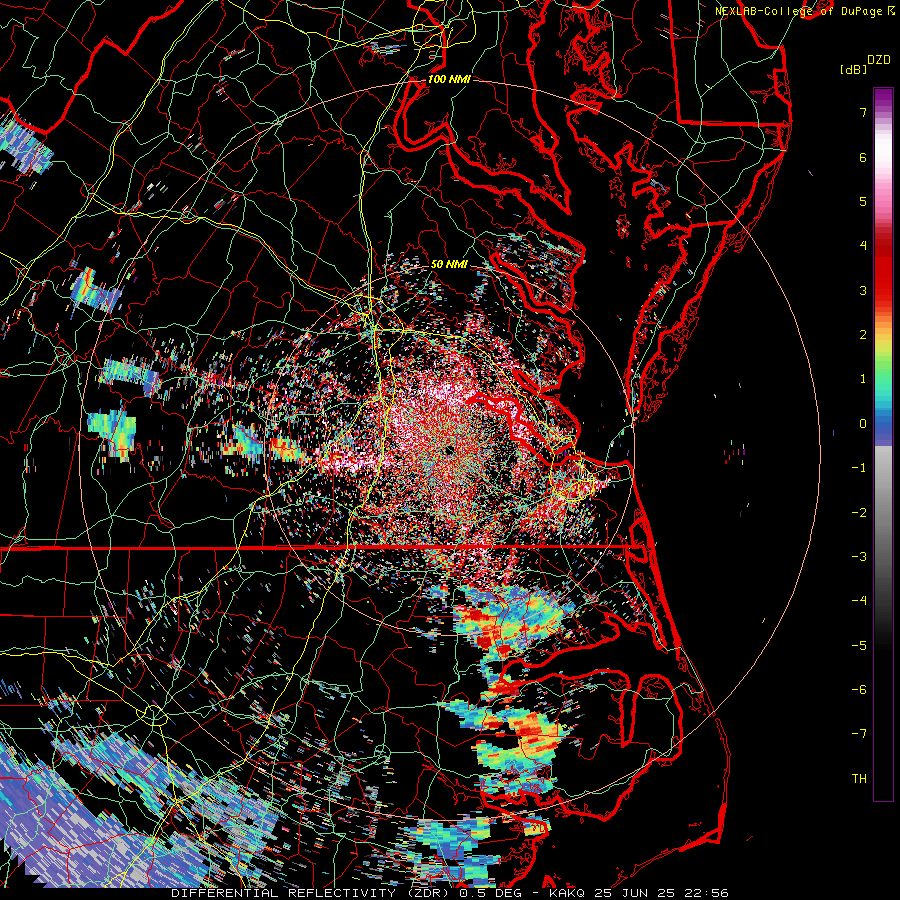
Task: Click the 0 tick label on colorbar
Action: (x=863, y=424)
